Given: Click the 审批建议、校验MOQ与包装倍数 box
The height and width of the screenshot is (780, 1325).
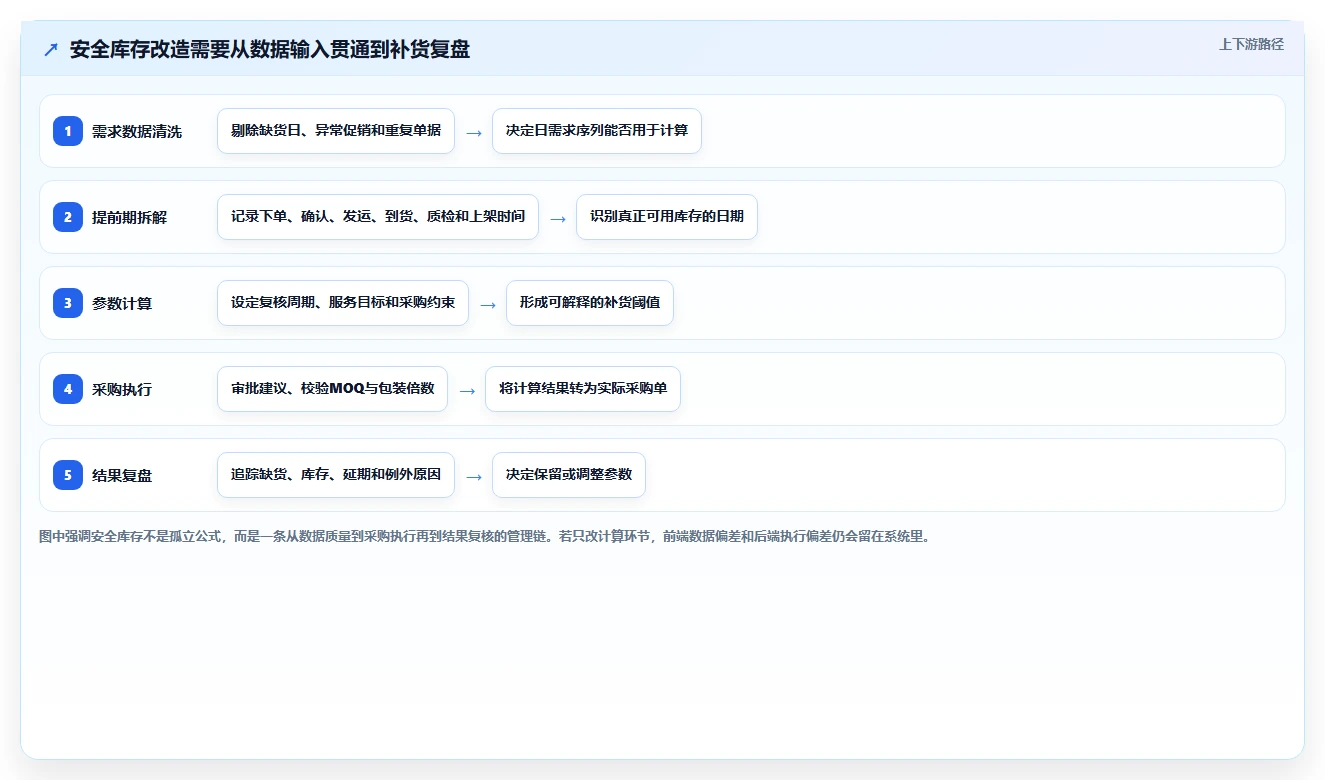Looking at the screenshot, I should (x=333, y=389).
